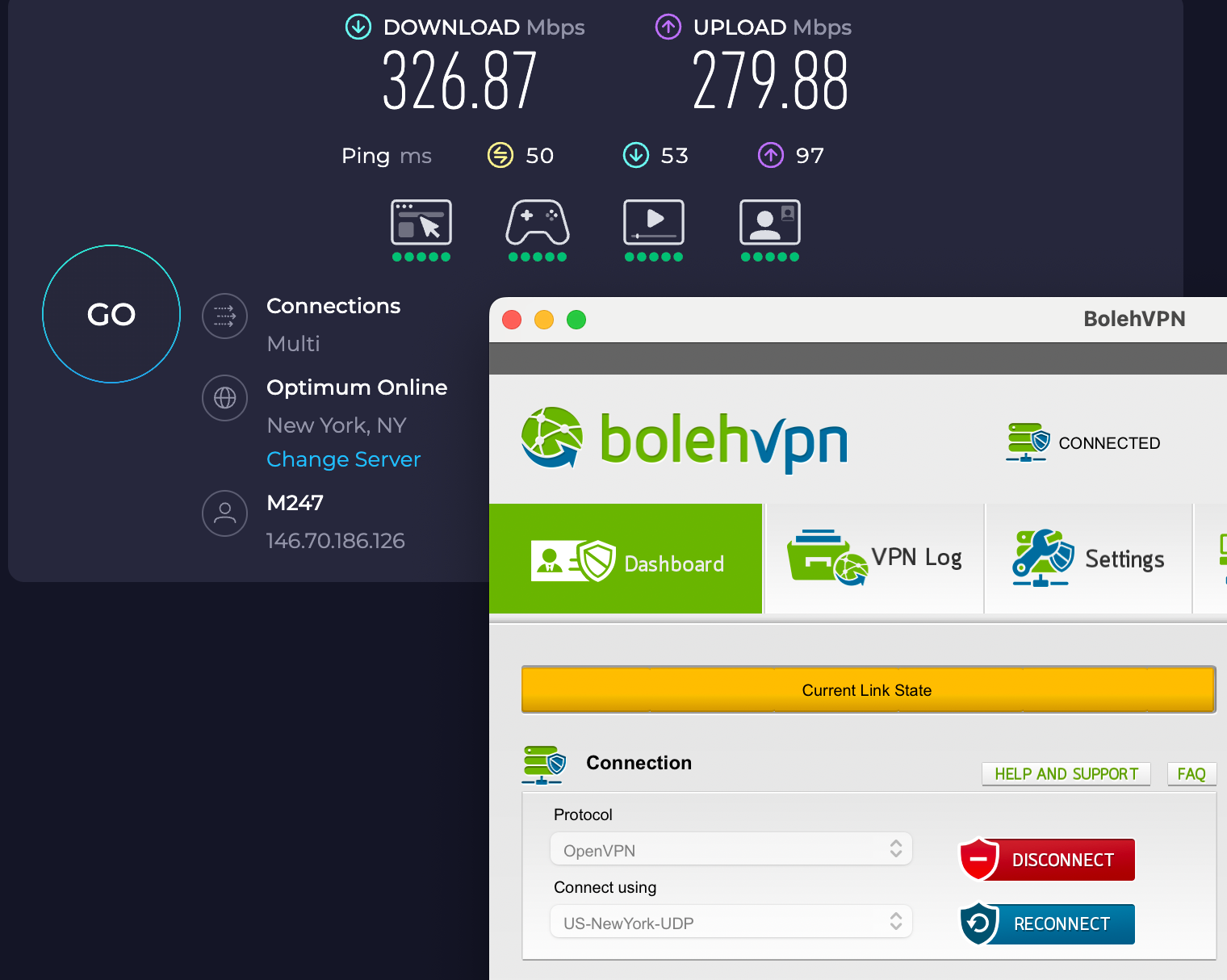Click Change Server link

pos(344,459)
